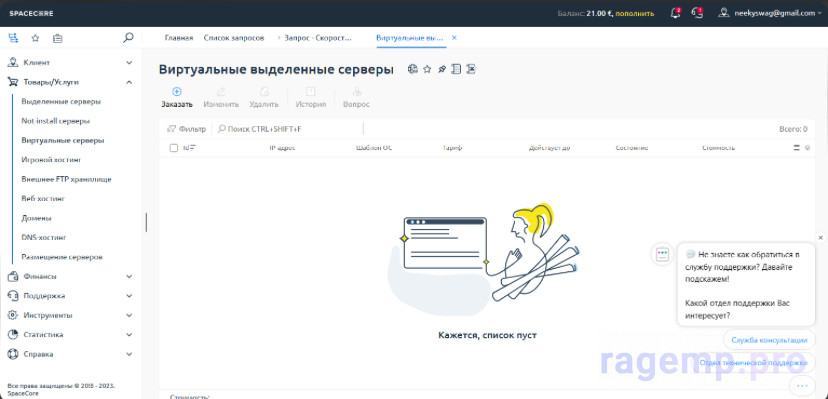Click the Поиск CTRL+SHIFT+F search field
The height and width of the screenshot is (399, 828).
point(289,129)
